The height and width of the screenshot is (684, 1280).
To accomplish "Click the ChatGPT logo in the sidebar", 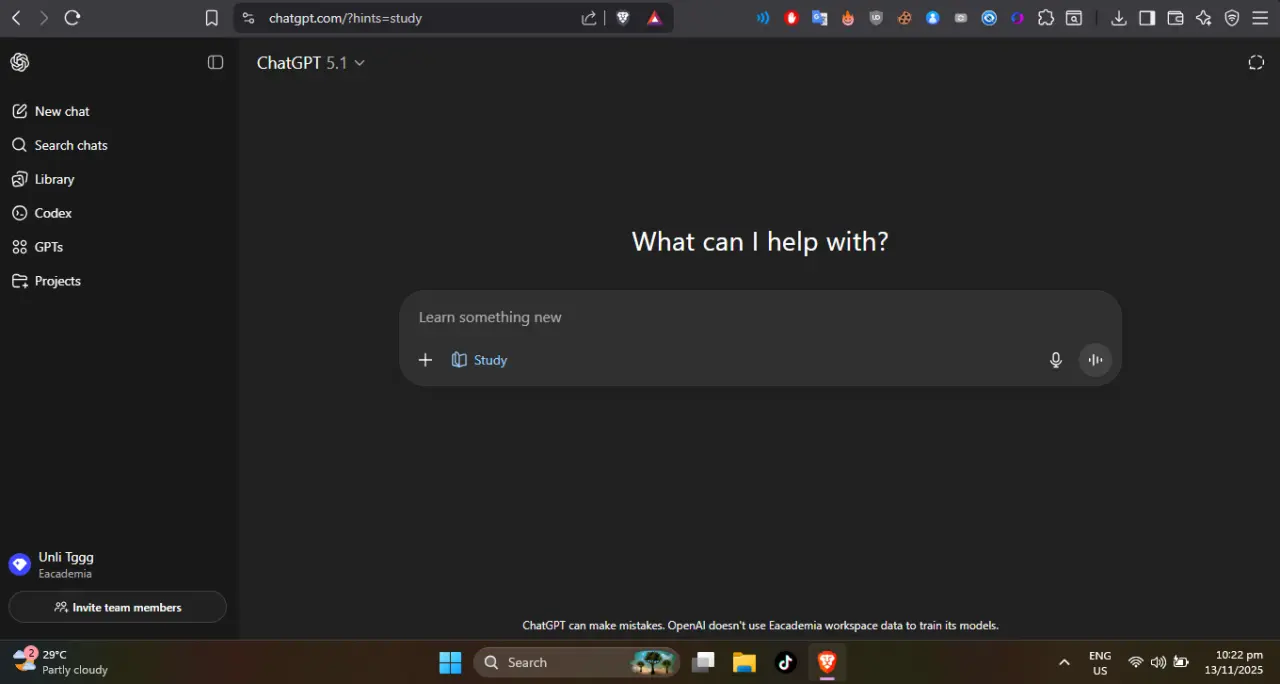I will tap(19, 62).
